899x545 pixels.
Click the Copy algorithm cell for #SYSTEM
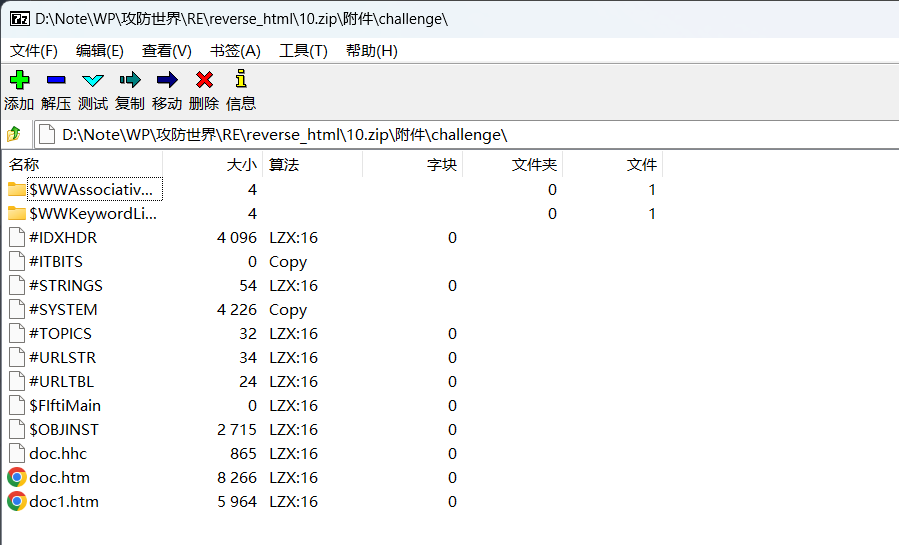point(288,310)
